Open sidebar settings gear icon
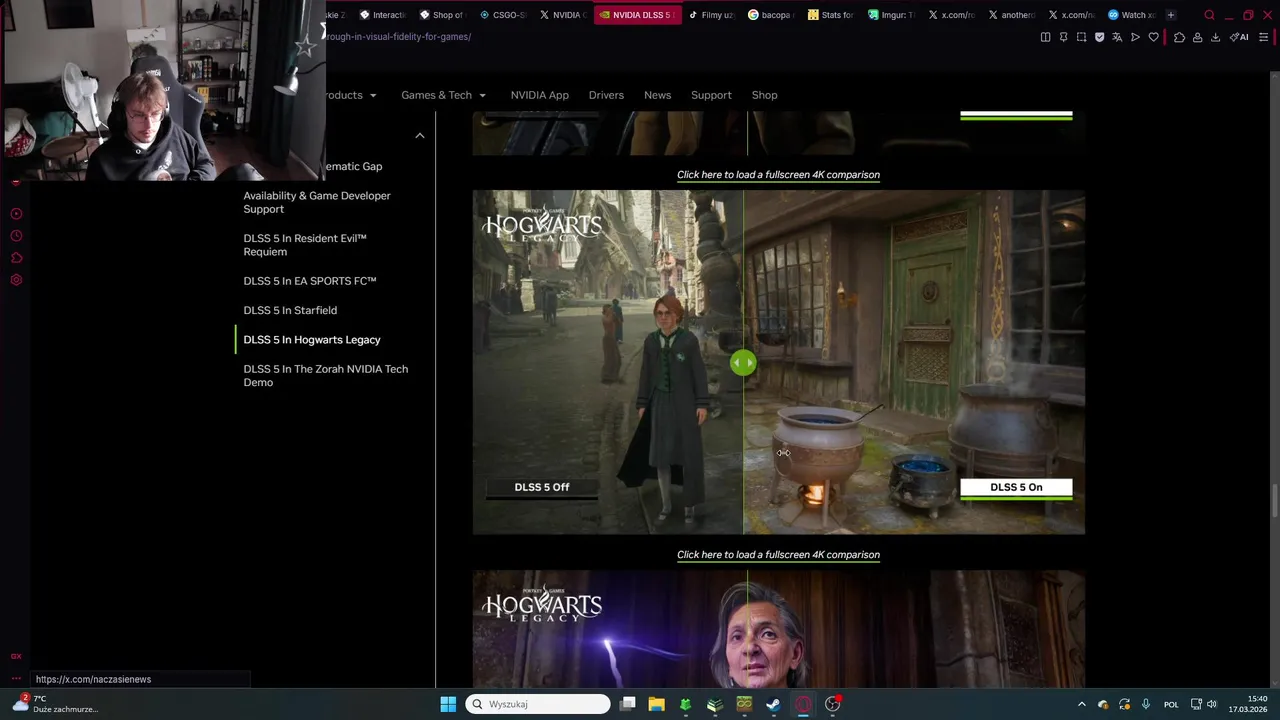Image resolution: width=1280 pixels, height=720 pixels. (x=16, y=280)
